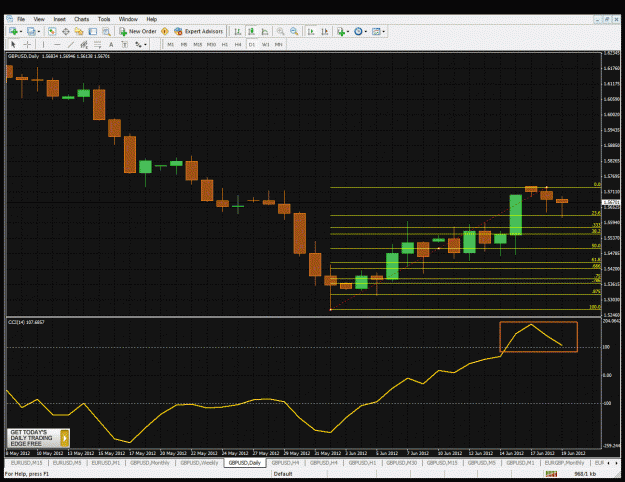Screen dimensions: 625x482
Task: Switch to the EURUSD,M15 chart tab
Action: (26, 463)
